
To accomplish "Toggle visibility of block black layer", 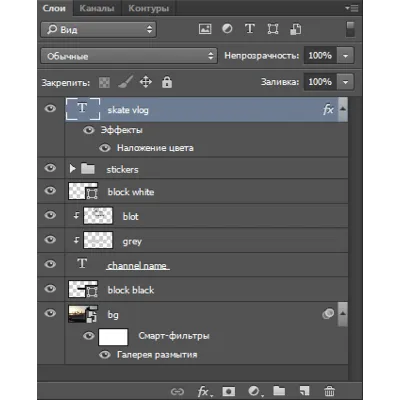I will [50, 288].
